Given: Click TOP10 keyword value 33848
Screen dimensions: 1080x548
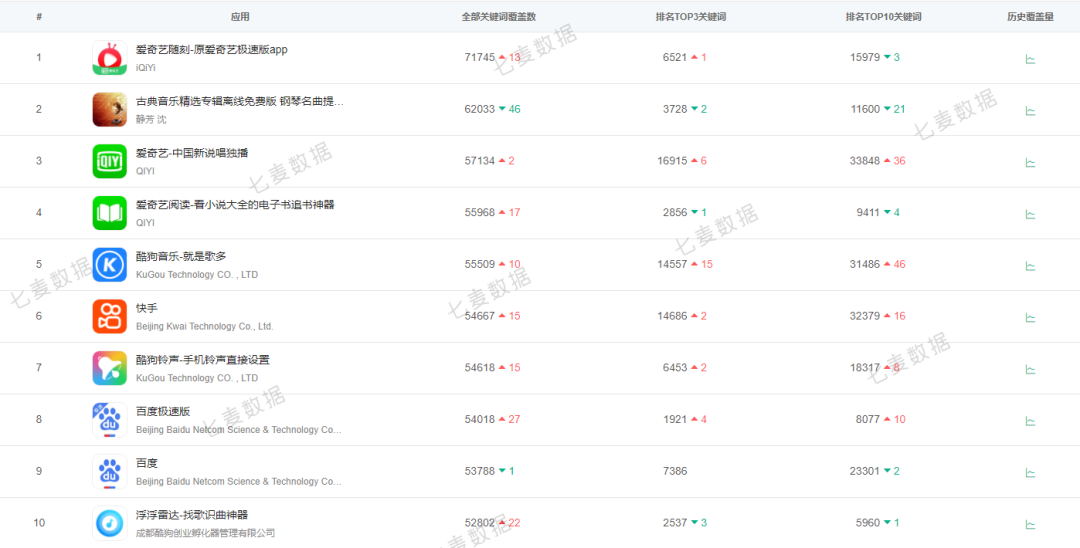Looking at the screenshot, I should pyautogui.click(x=865, y=161).
